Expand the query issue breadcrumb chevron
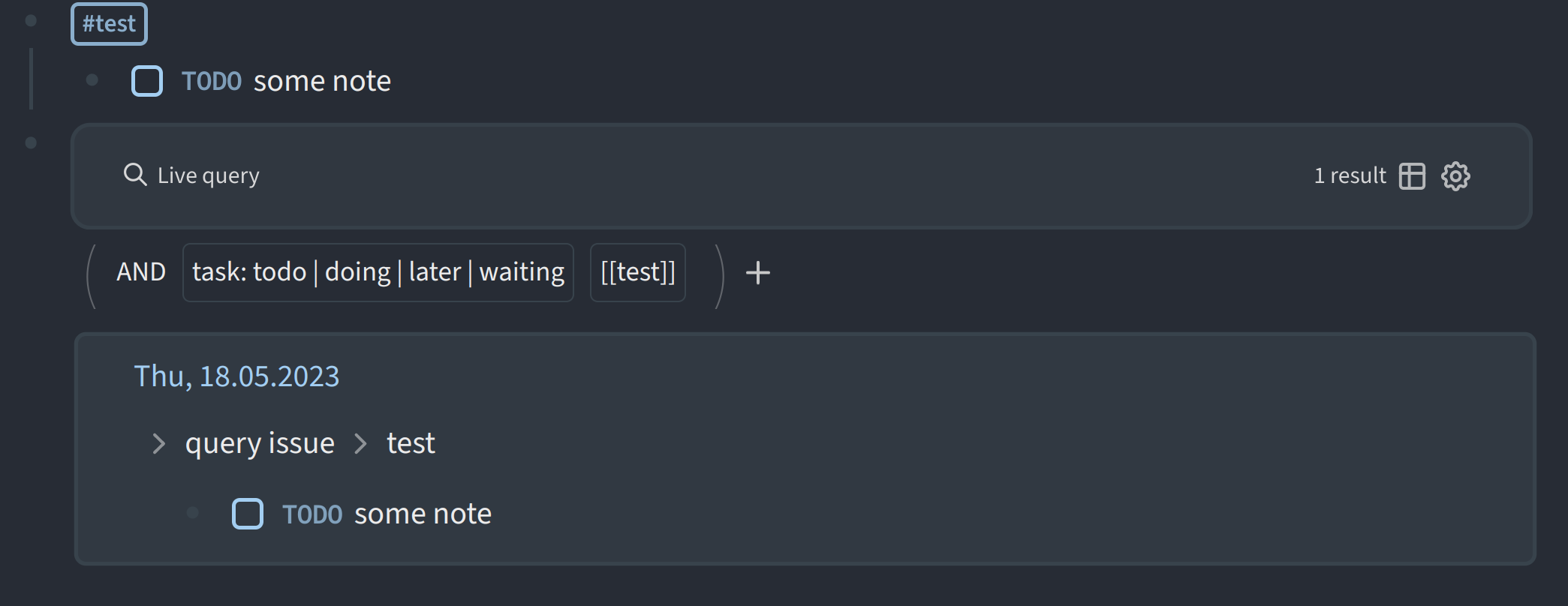The image size is (1568, 606). (x=158, y=443)
